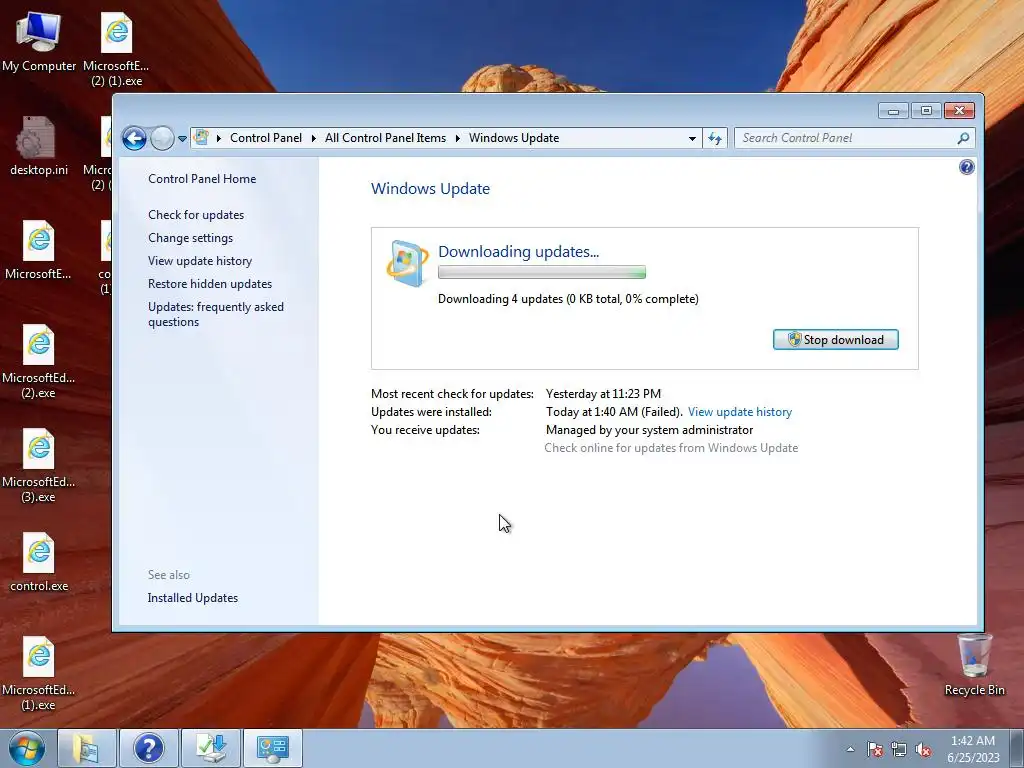Viewport: 1024px width, 768px height.
Task: Minimize the Windows Update window
Action: pyautogui.click(x=893, y=111)
